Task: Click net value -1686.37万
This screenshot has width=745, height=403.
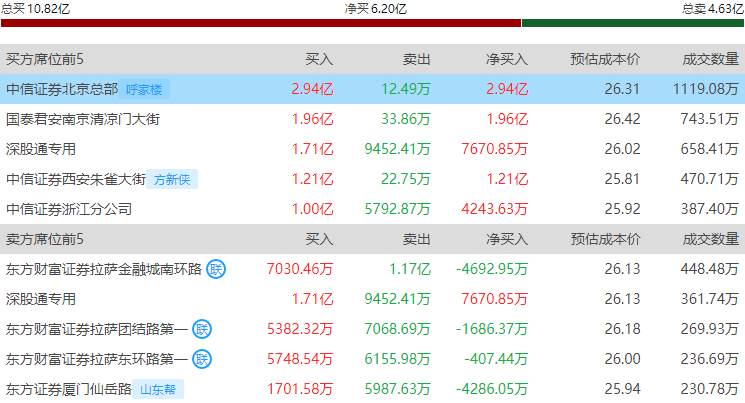Action: click(x=492, y=329)
